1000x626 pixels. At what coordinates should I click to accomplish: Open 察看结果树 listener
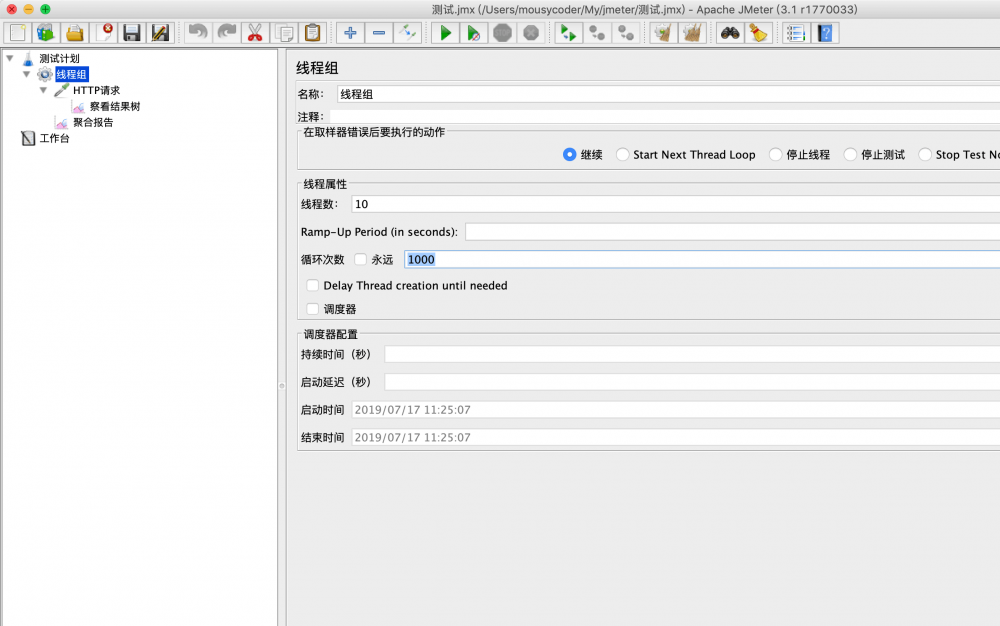click(x=115, y=106)
